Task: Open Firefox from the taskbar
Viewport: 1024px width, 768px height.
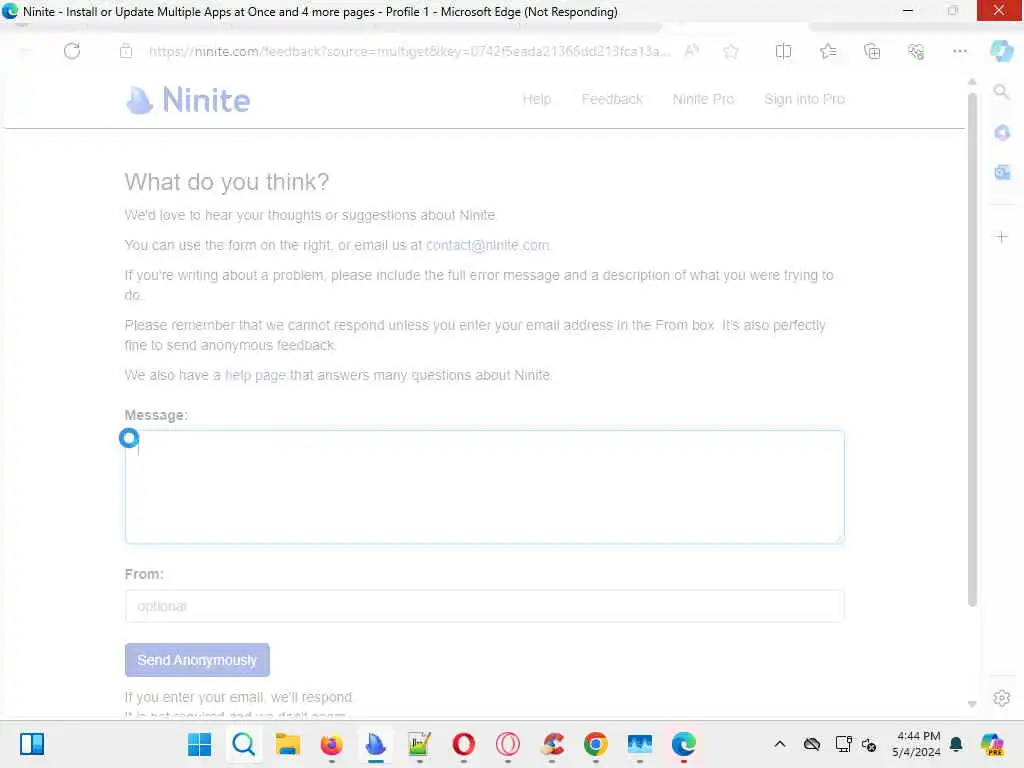Action: [332, 744]
